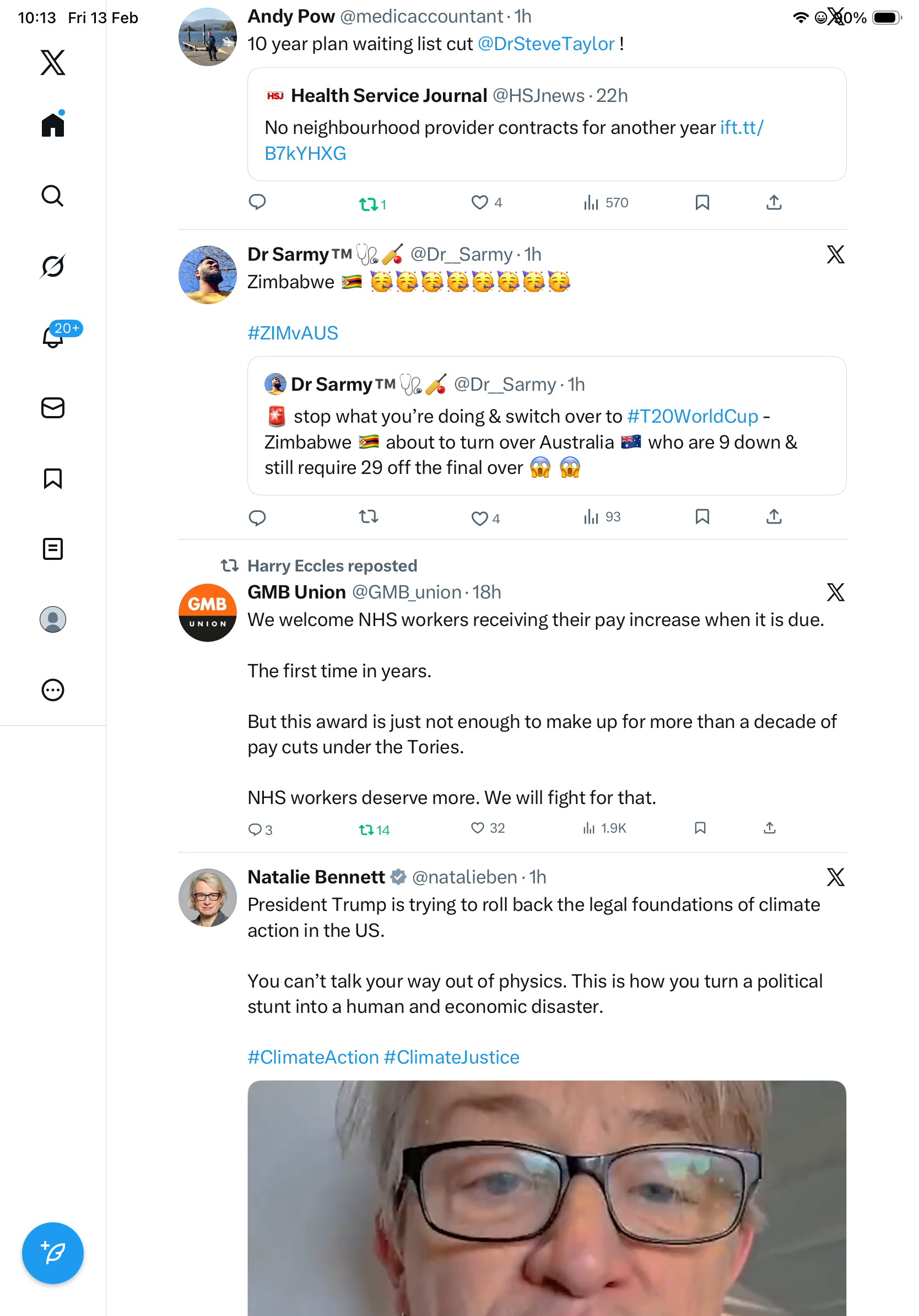Go to Home tab in sidebar
Image resolution: width=919 pixels, height=1316 pixels.
[x=53, y=125]
